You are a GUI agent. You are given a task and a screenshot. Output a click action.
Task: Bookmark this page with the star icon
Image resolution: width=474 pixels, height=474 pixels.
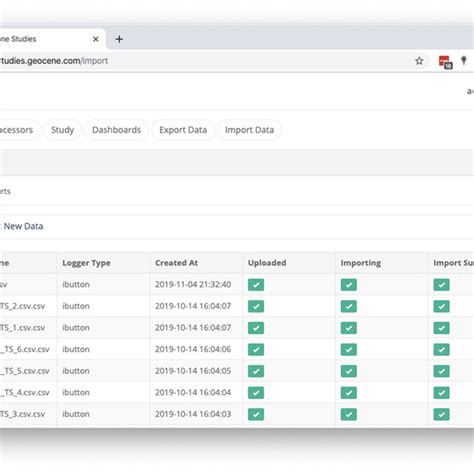coord(419,61)
